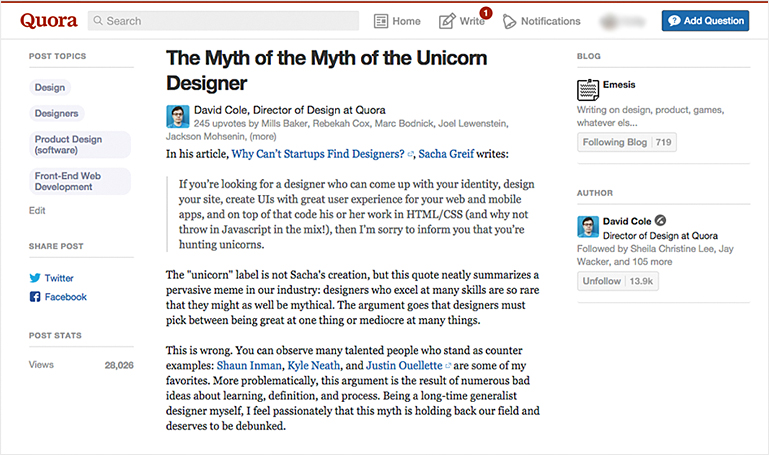
Task: Open the Write menu item
Action: 462,21
